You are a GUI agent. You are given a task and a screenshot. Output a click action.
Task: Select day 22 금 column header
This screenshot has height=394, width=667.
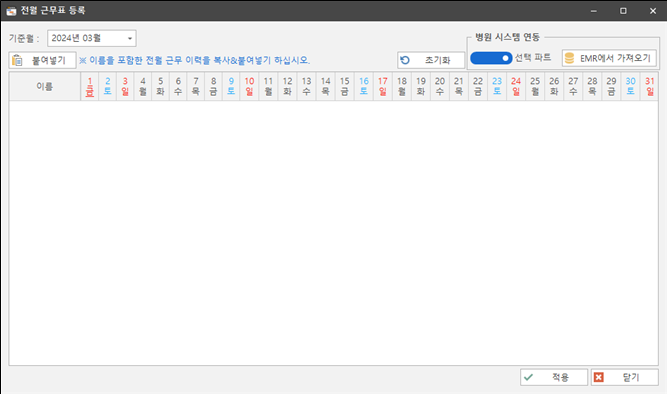(478, 86)
